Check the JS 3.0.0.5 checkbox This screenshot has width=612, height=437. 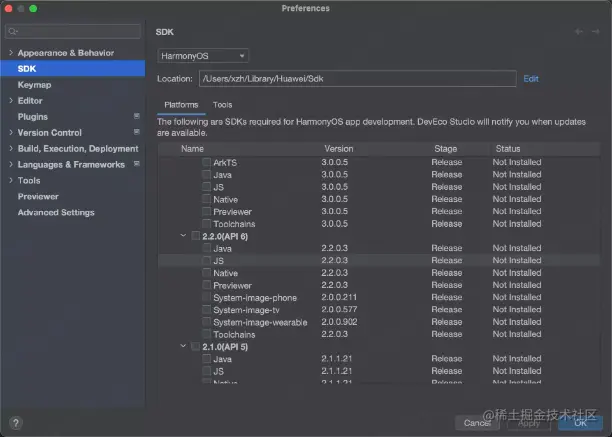point(206,187)
